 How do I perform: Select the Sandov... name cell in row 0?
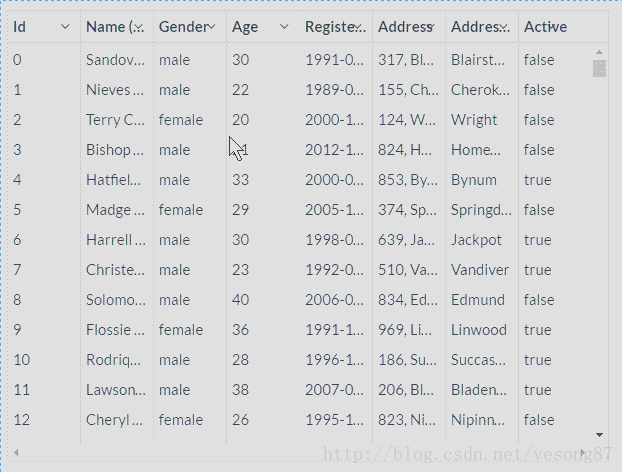[115, 60]
